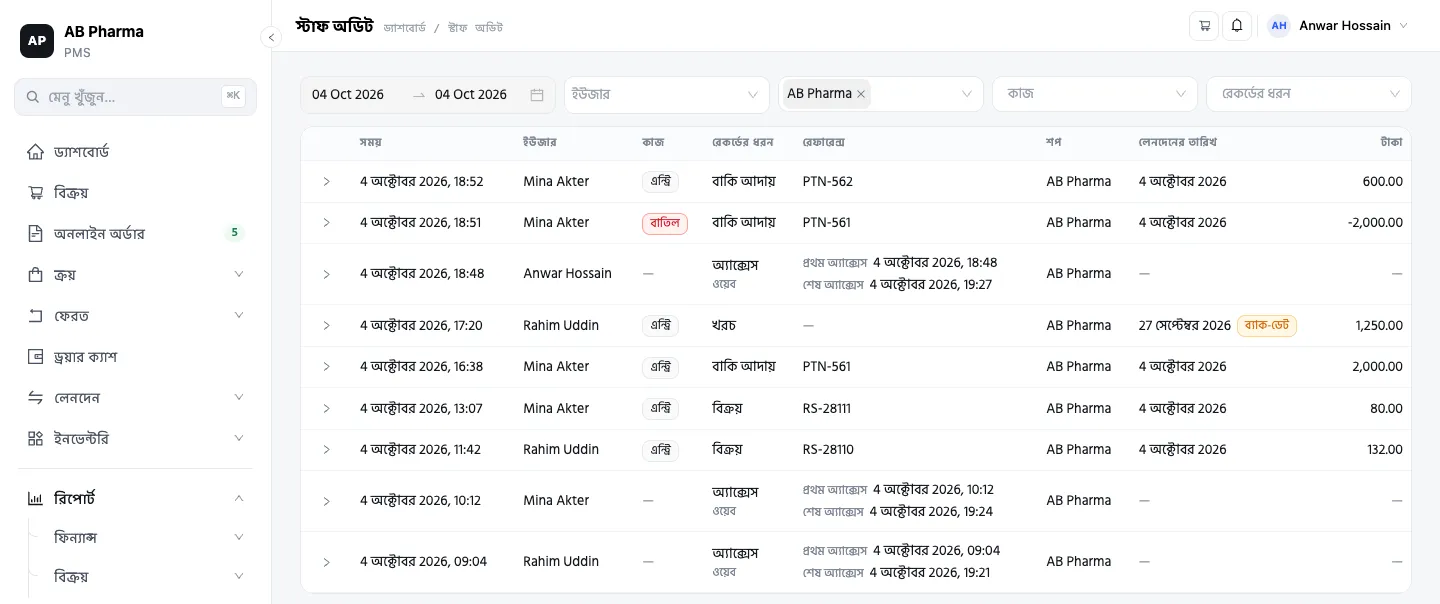Click the ফেরত return icon in sidebar
The image size is (1440, 604).
point(36,316)
